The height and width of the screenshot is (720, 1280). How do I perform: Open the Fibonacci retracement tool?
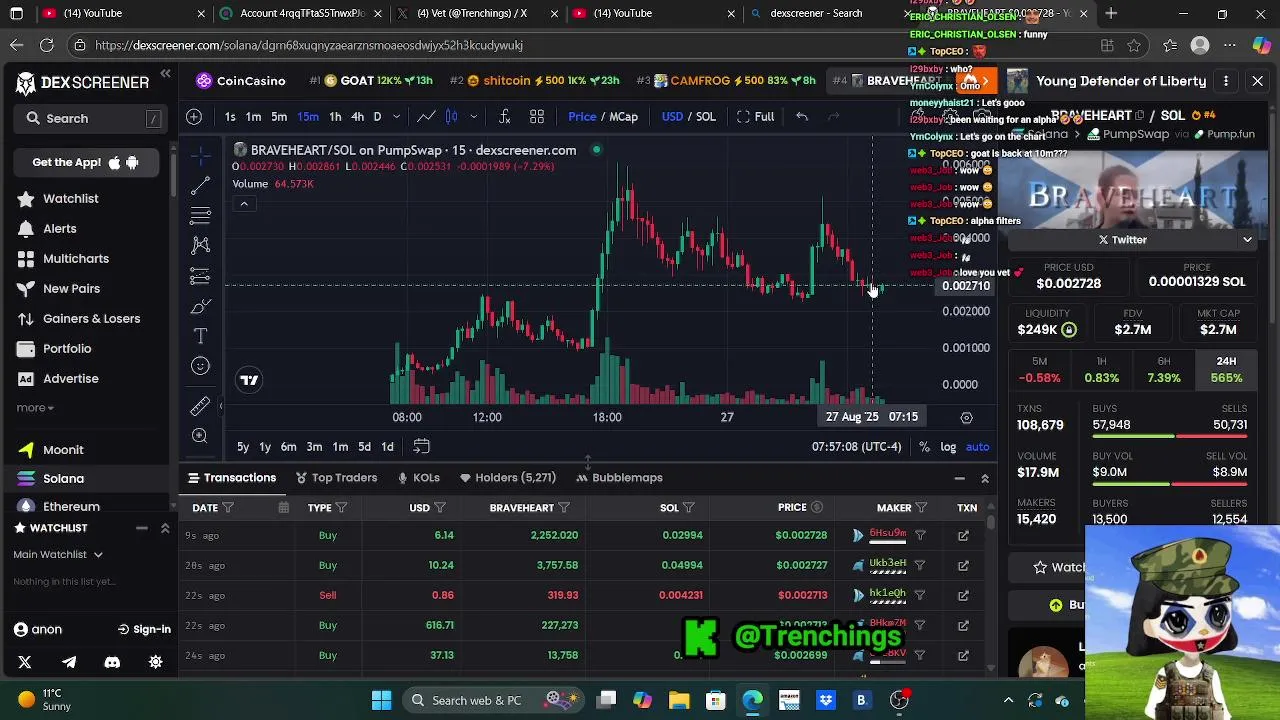click(x=201, y=216)
